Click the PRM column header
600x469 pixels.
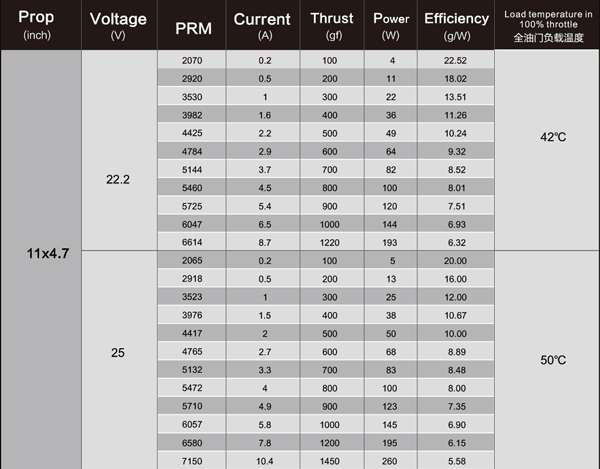[192, 26]
